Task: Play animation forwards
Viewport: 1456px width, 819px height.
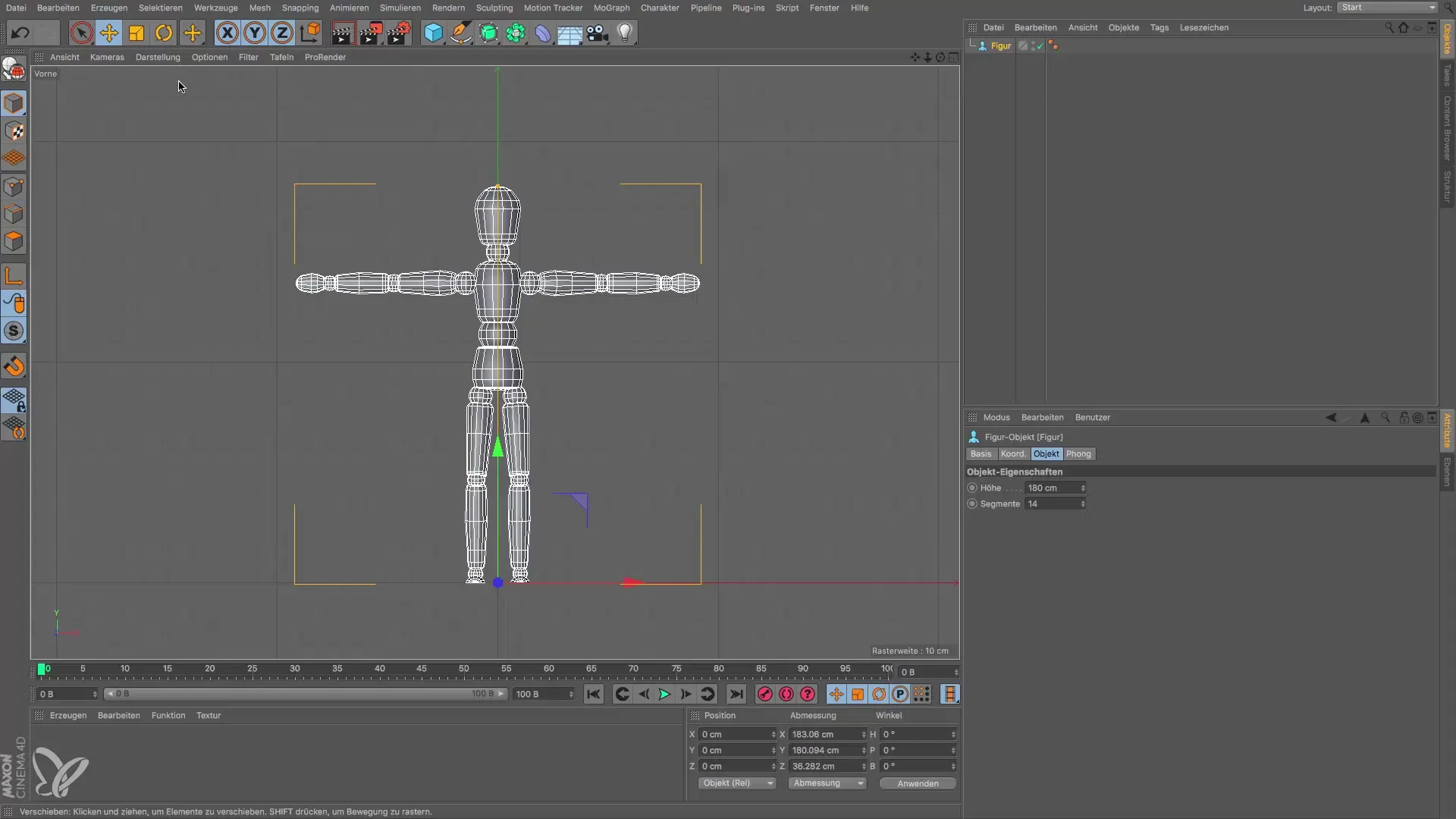Action: [x=664, y=695]
